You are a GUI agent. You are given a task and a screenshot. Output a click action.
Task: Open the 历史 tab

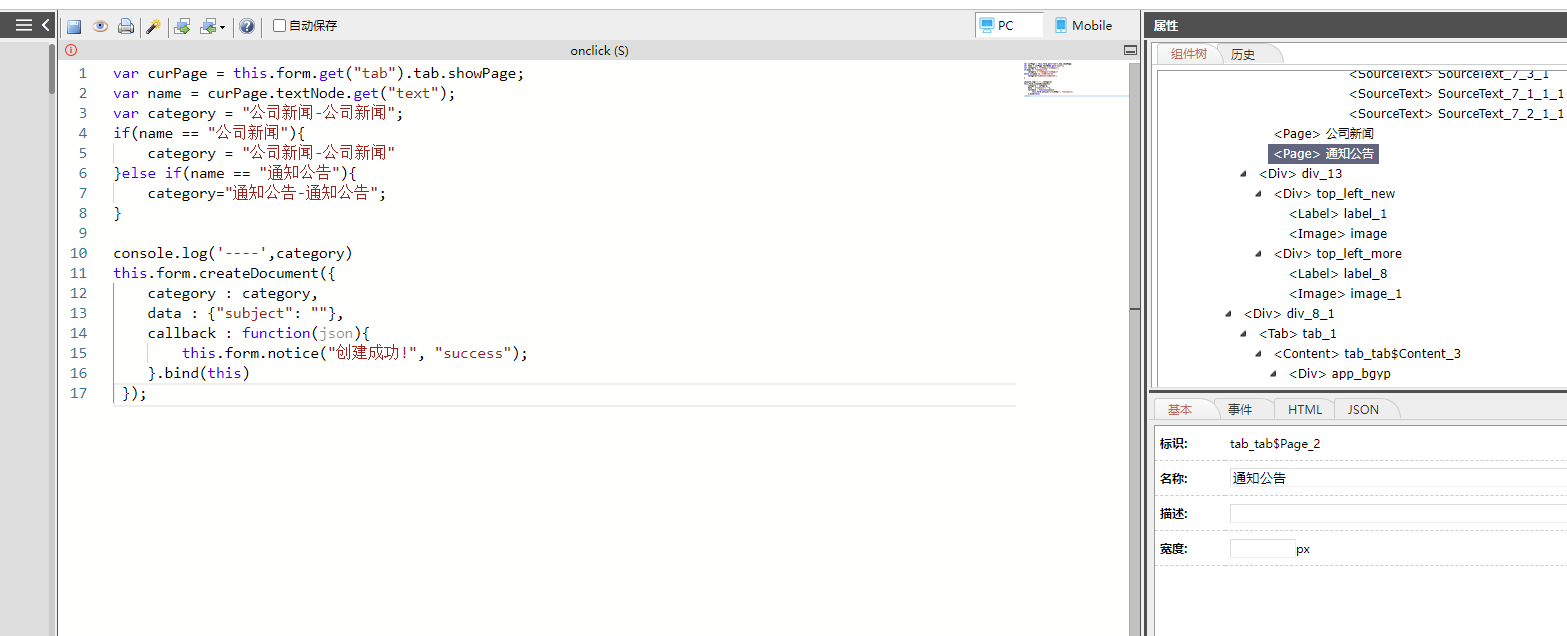(x=1243, y=54)
